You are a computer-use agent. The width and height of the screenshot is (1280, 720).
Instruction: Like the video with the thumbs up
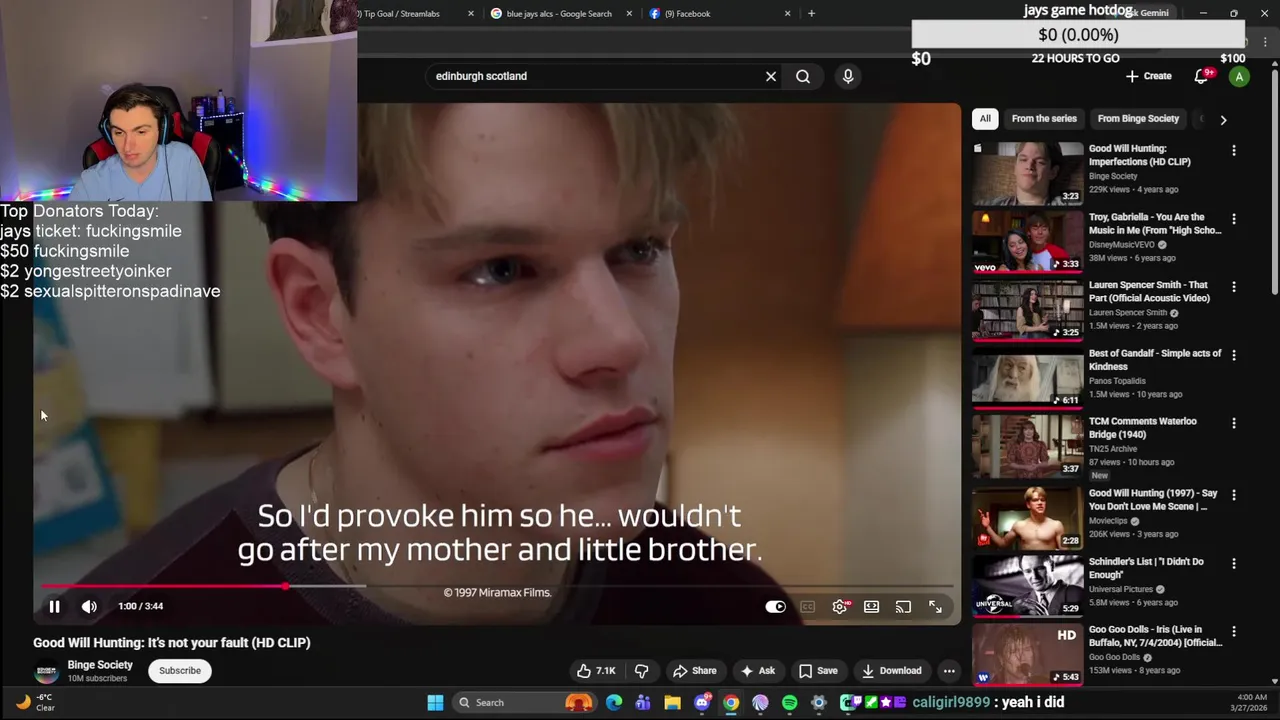coord(596,671)
